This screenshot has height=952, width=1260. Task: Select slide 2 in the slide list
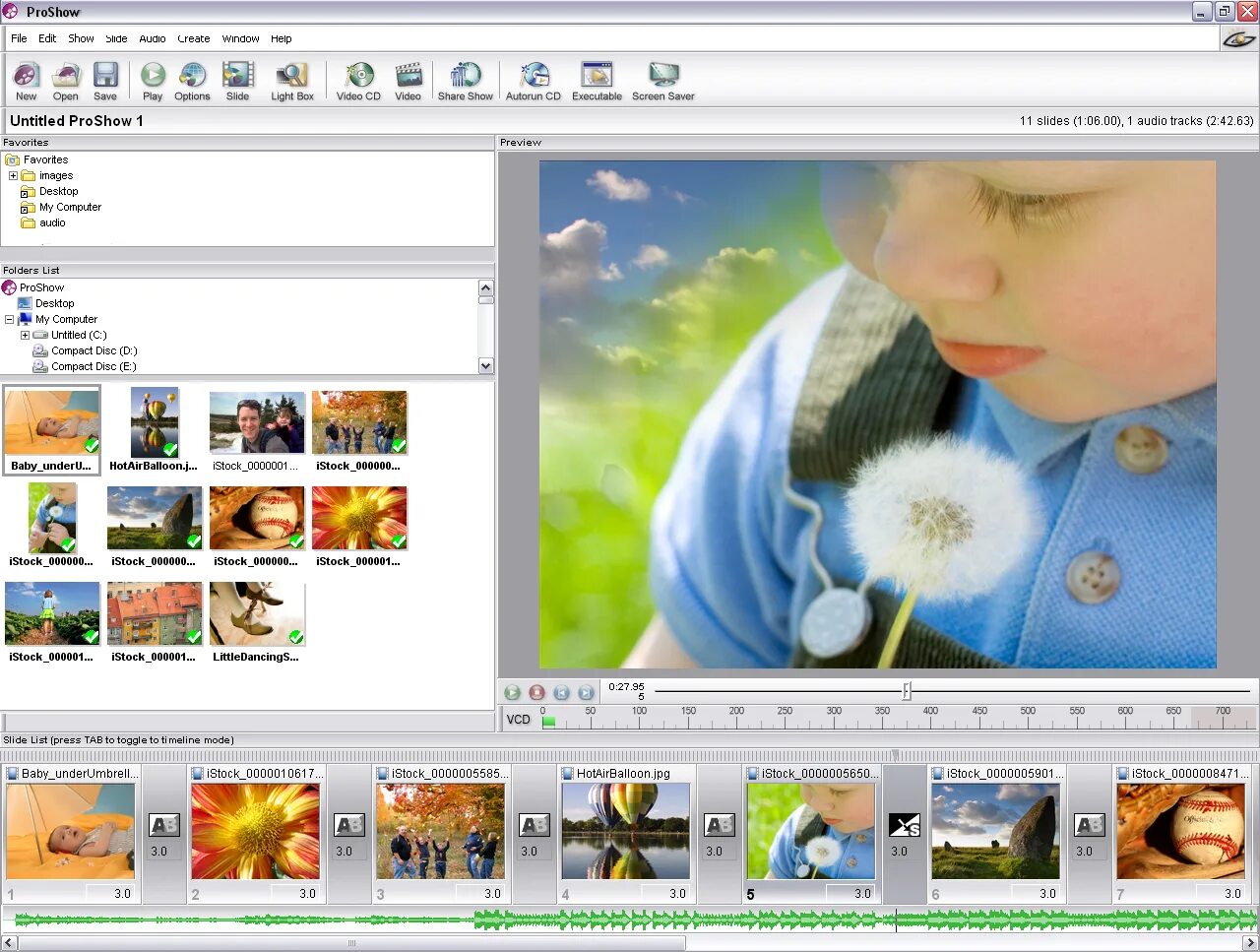[255, 835]
